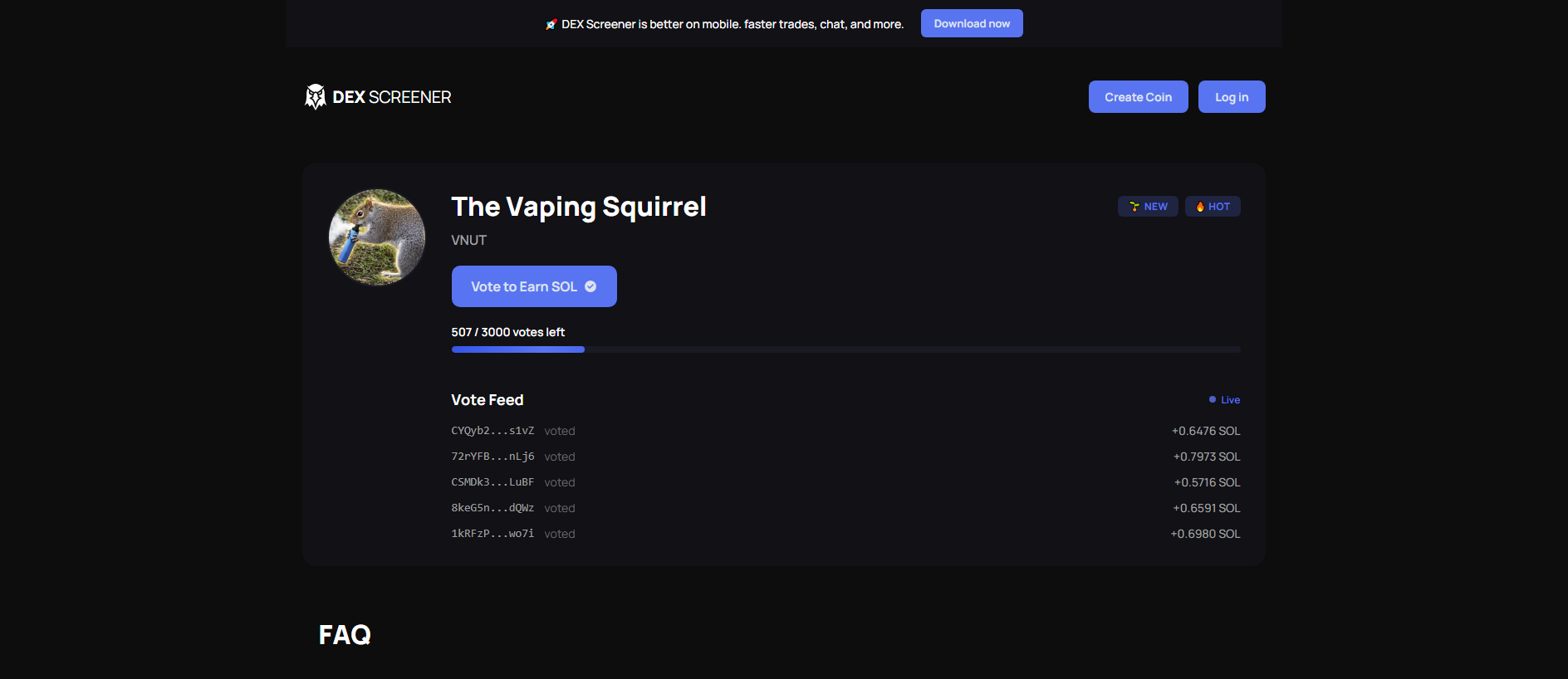Click Vote to Earn SOL button
This screenshot has height=679, width=1568.
coord(534,286)
